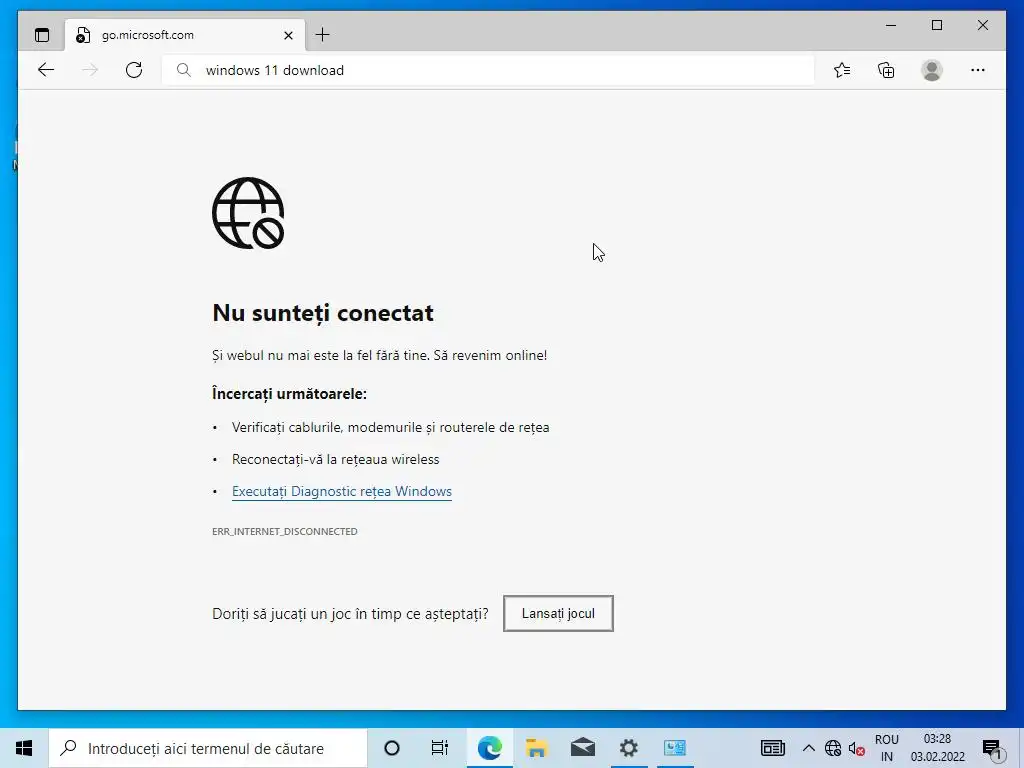Image resolution: width=1024 pixels, height=768 pixels.
Task: Click the disconnected globe icon on page
Action: pyautogui.click(x=248, y=213)
